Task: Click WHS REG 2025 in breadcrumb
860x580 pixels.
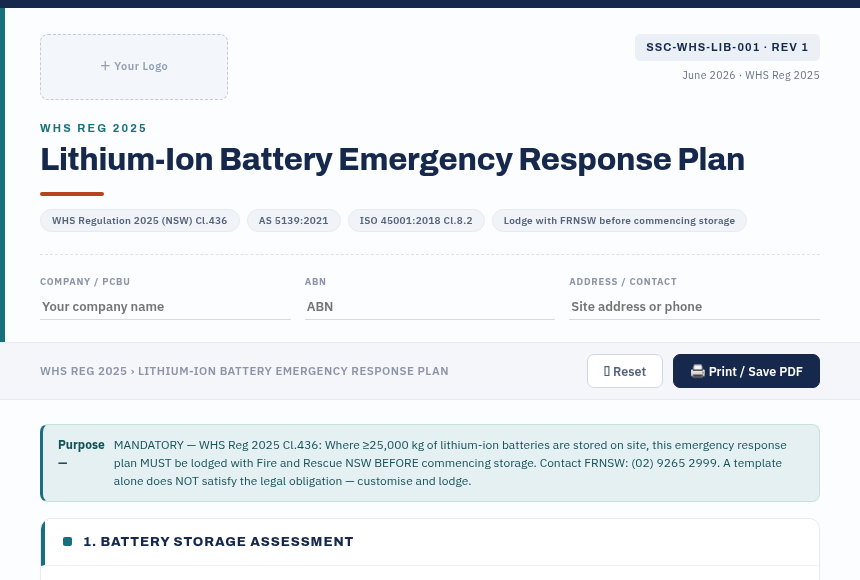Action: tap(83, 371)
